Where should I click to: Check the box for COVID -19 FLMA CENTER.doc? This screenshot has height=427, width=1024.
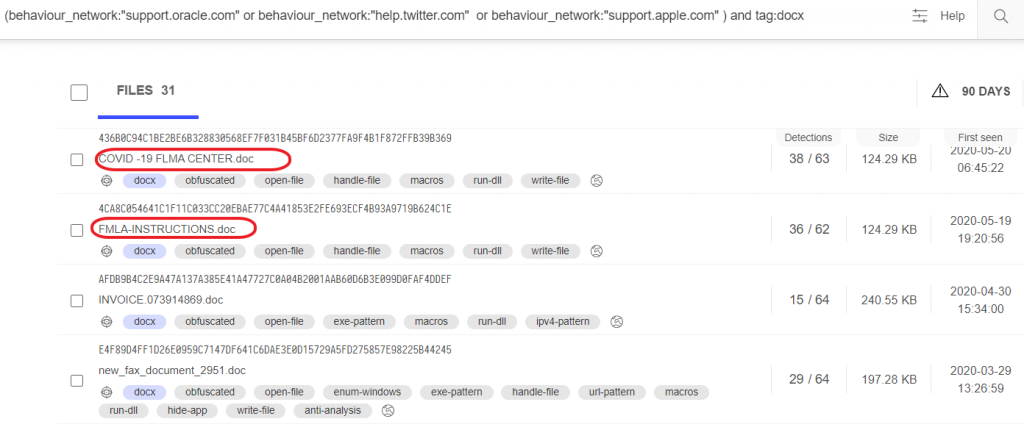[78, 160]
